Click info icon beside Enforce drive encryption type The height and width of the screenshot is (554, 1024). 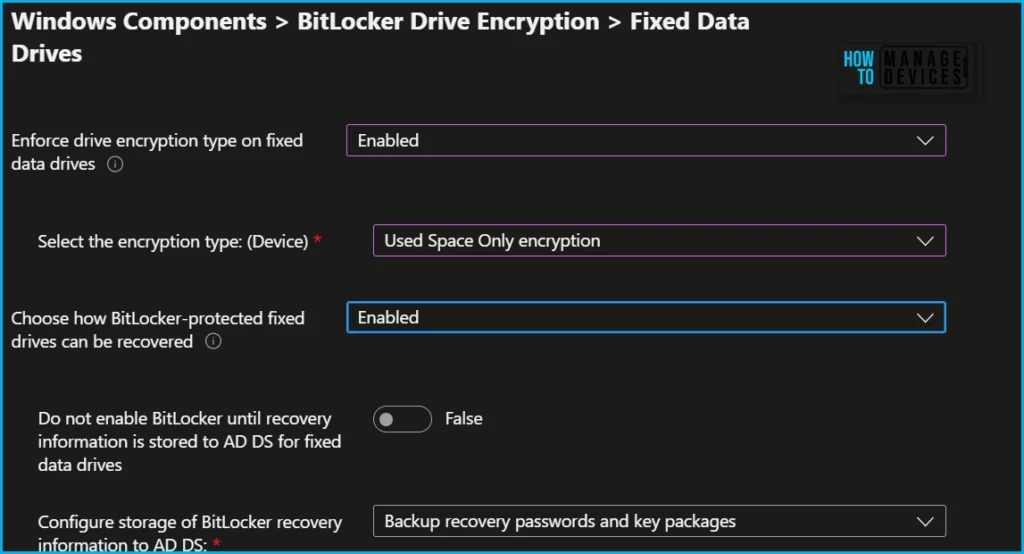point(115,165)
